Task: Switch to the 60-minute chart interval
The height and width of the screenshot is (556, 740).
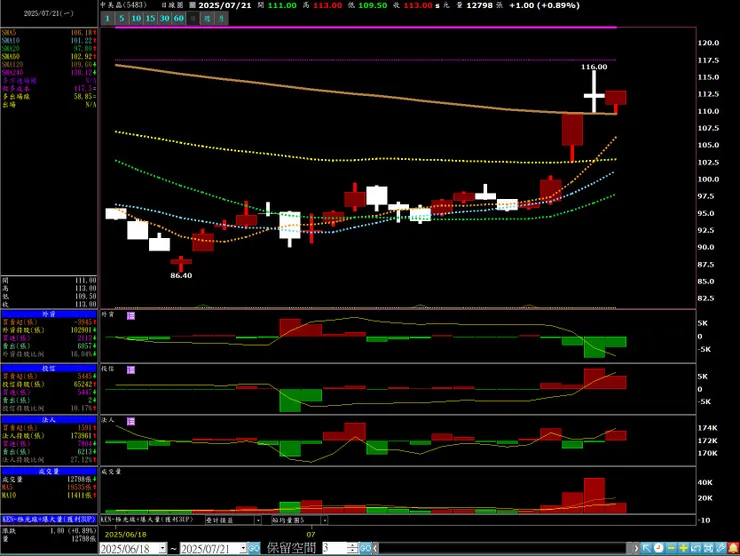Action: 179,18
